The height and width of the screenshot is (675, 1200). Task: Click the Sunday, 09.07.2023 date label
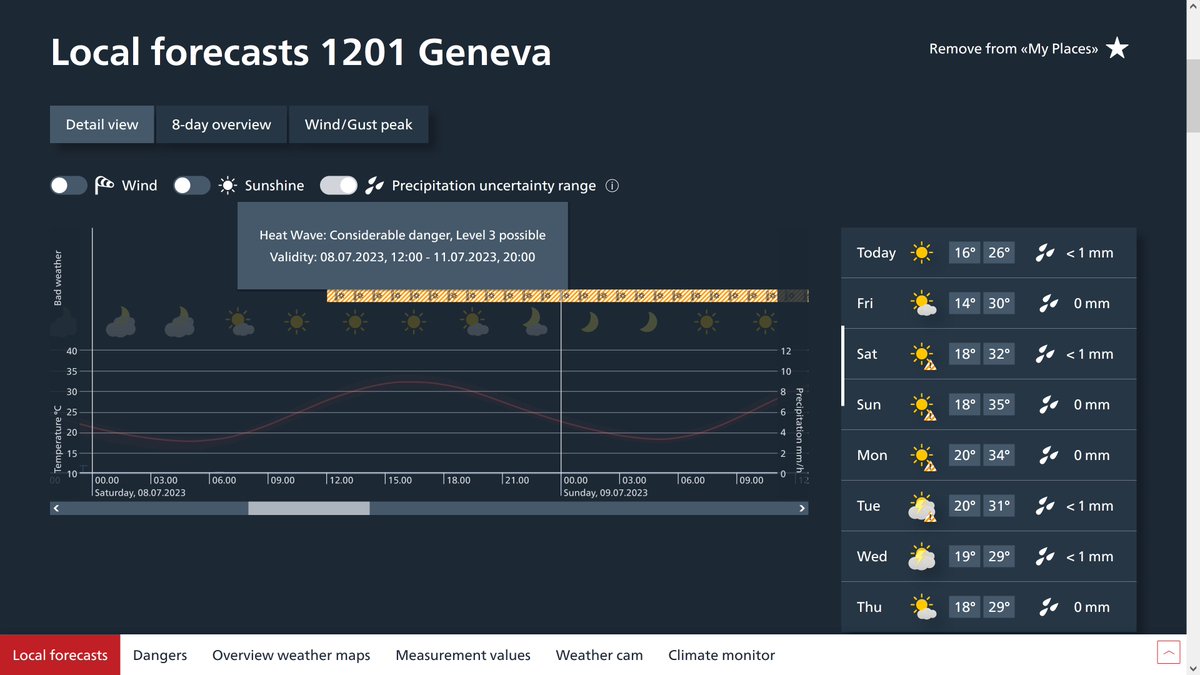pos(606,493)
